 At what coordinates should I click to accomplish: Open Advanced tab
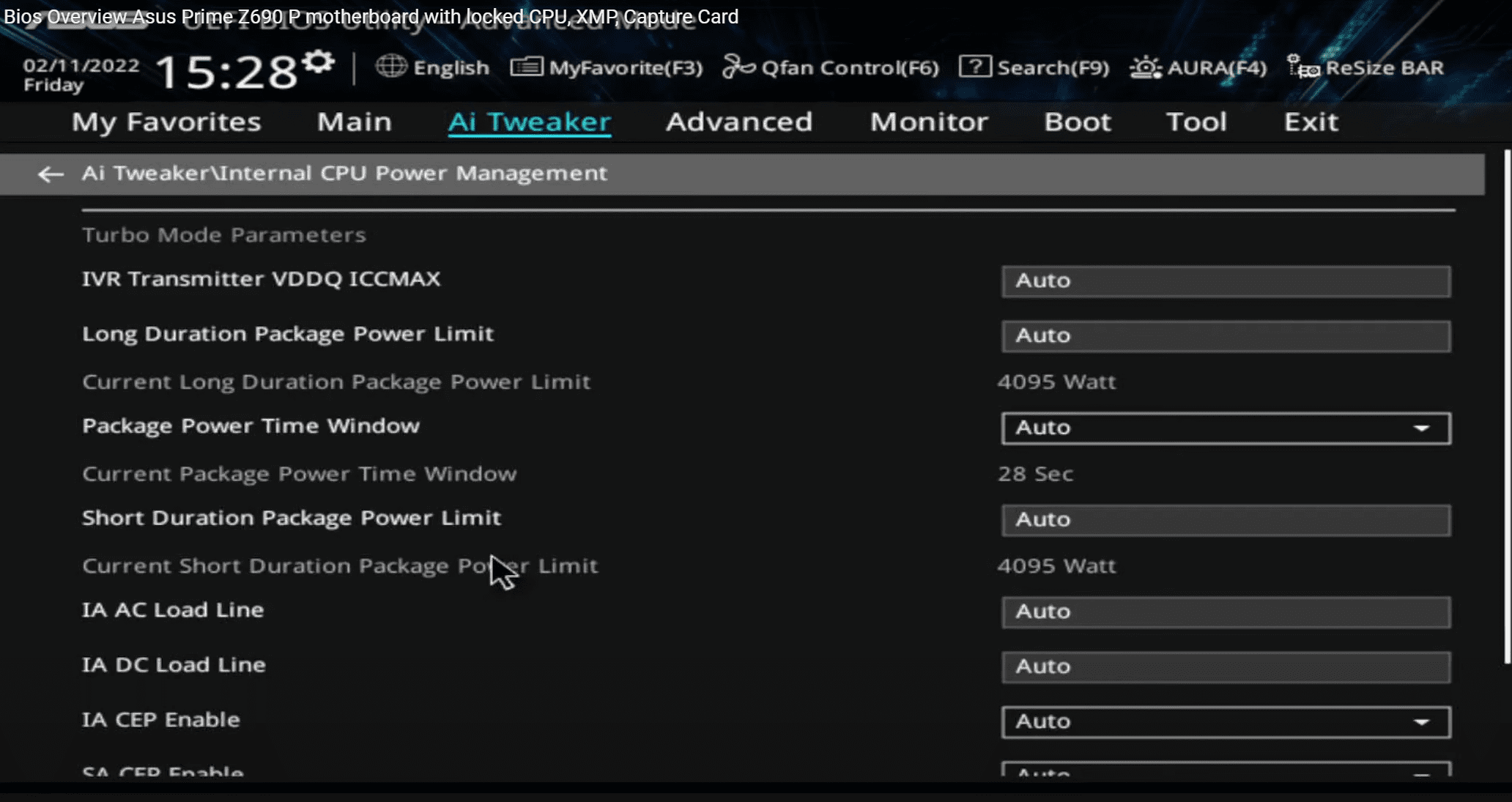click(x=739, y=122)
